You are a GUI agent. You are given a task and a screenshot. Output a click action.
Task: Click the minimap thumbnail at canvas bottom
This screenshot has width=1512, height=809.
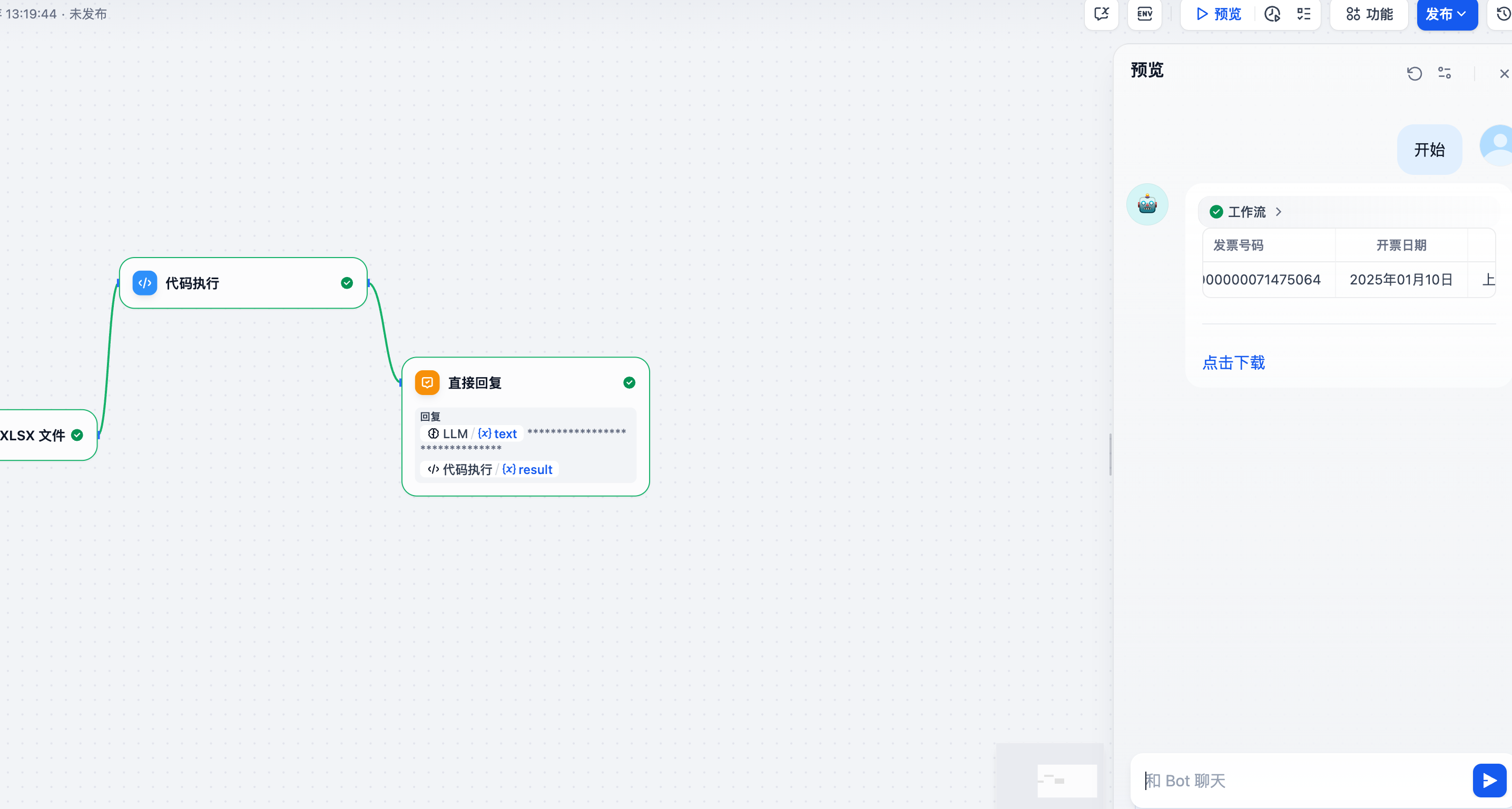(1066, 780)
